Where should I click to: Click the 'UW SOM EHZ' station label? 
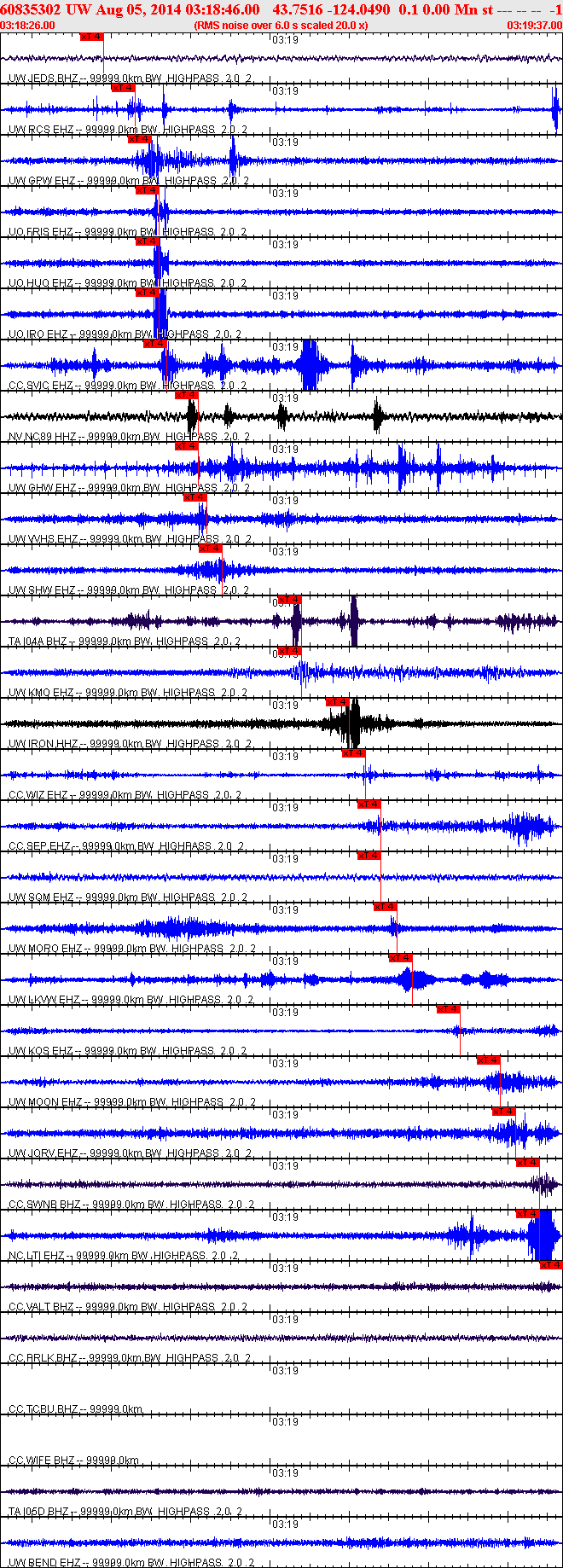pos(42,897)
